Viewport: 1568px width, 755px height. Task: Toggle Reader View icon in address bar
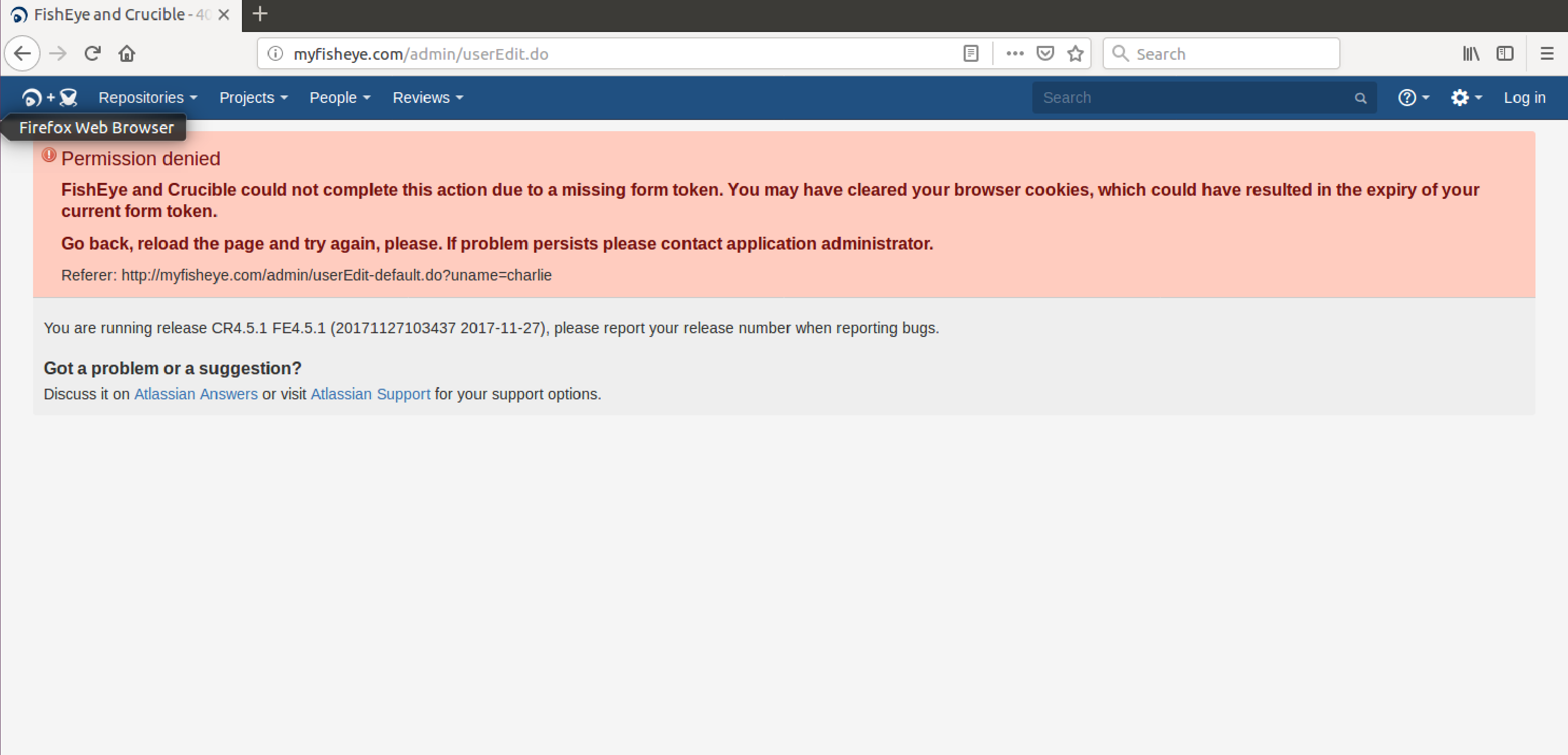point(971,53)
